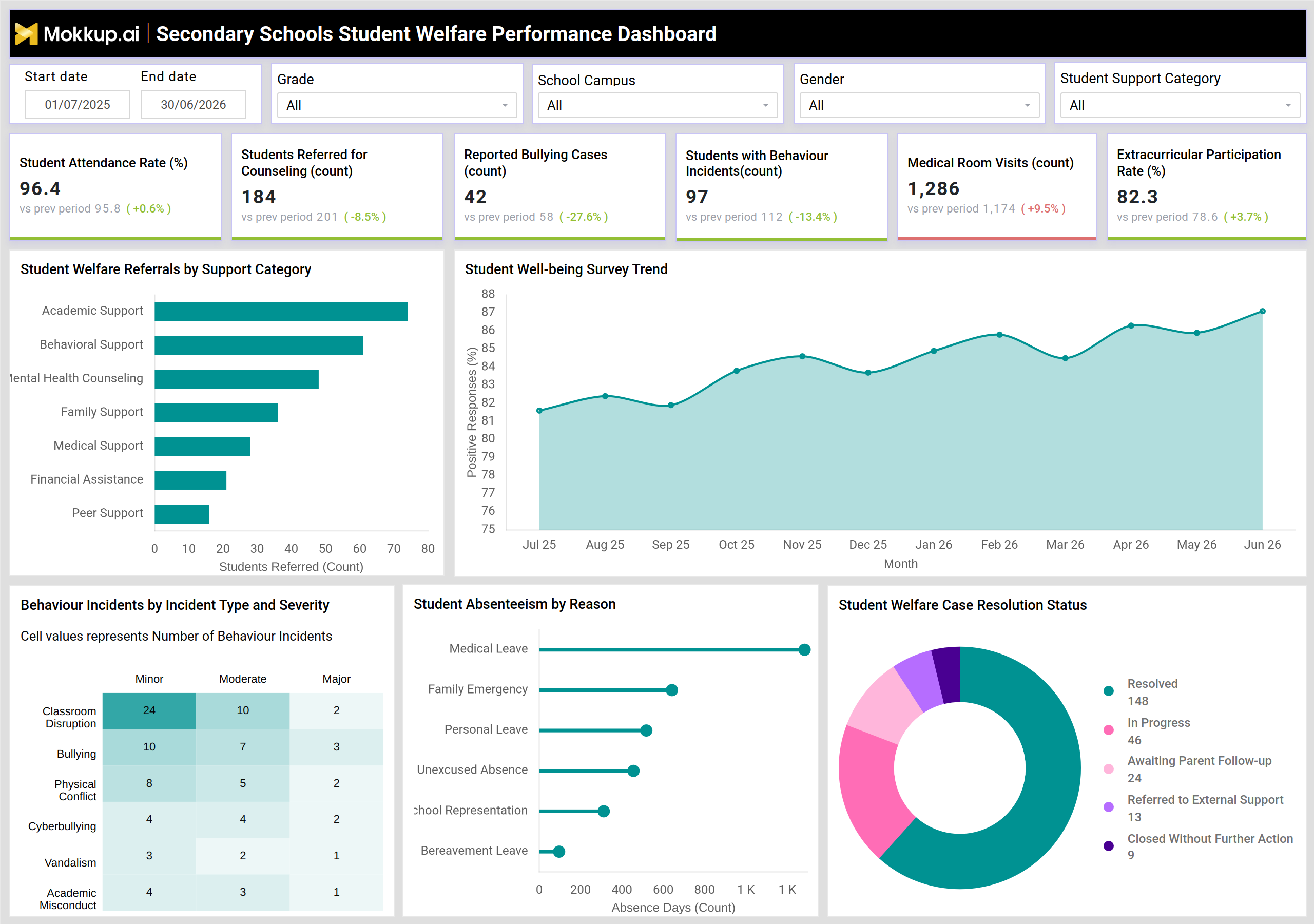Click the School Representation lollipop marker
Viewport: 1314px width, 924px height.
tap(603, 811)
